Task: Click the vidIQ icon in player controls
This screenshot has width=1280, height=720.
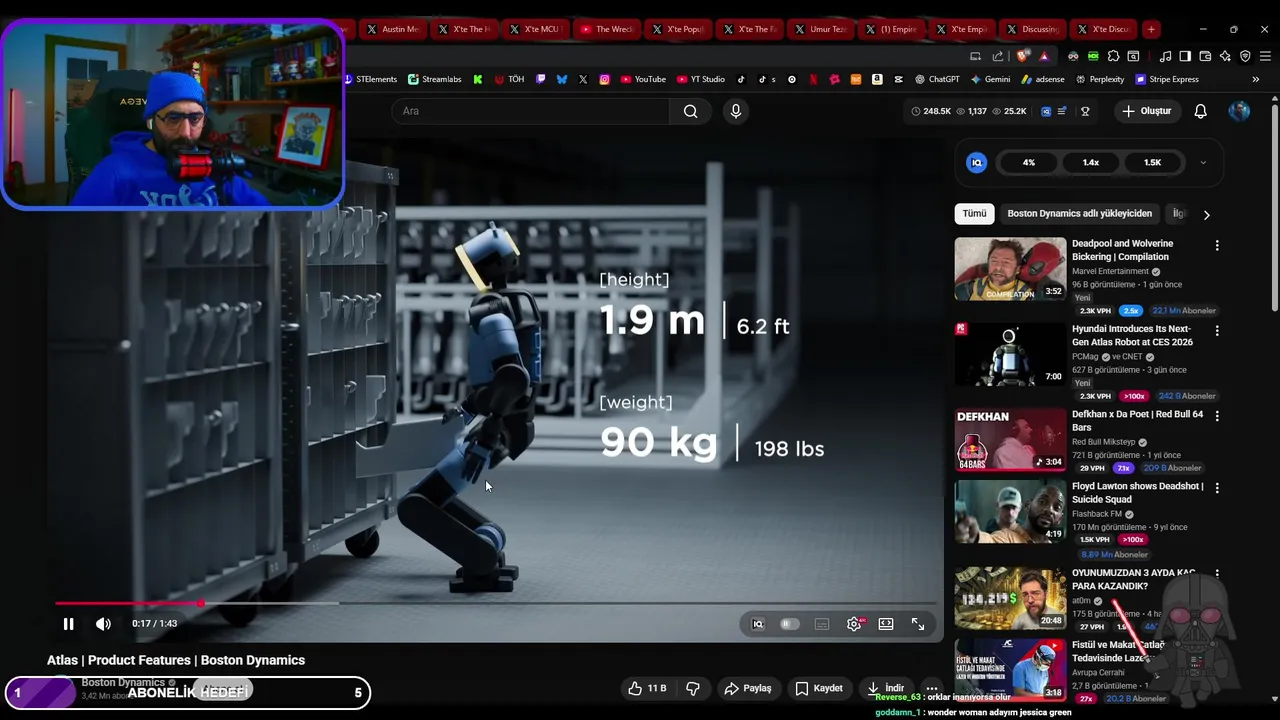Action: [x=758, y=624]
